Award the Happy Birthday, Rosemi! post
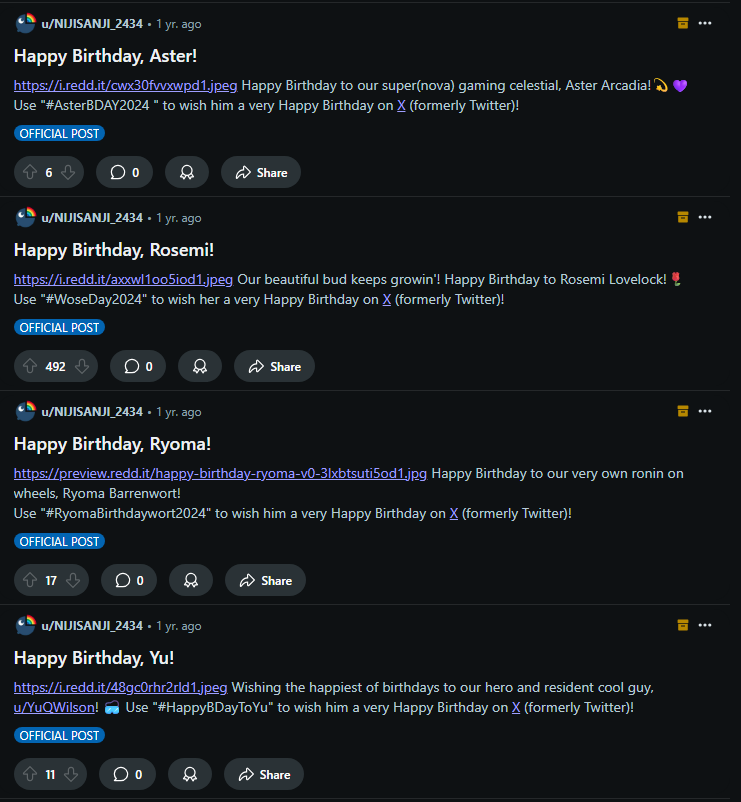Viewport: 741px width, 802px height. tap(200, 366)
